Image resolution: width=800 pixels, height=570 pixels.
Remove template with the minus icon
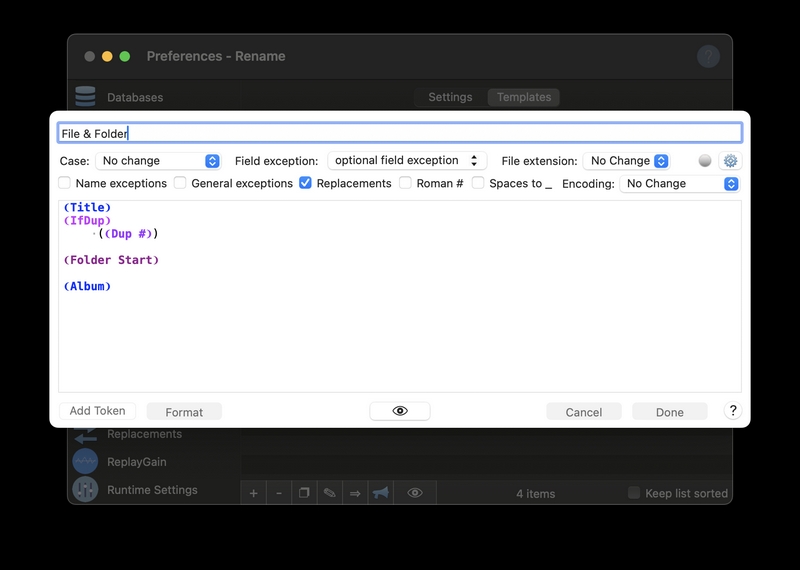(x=279, y=493)
